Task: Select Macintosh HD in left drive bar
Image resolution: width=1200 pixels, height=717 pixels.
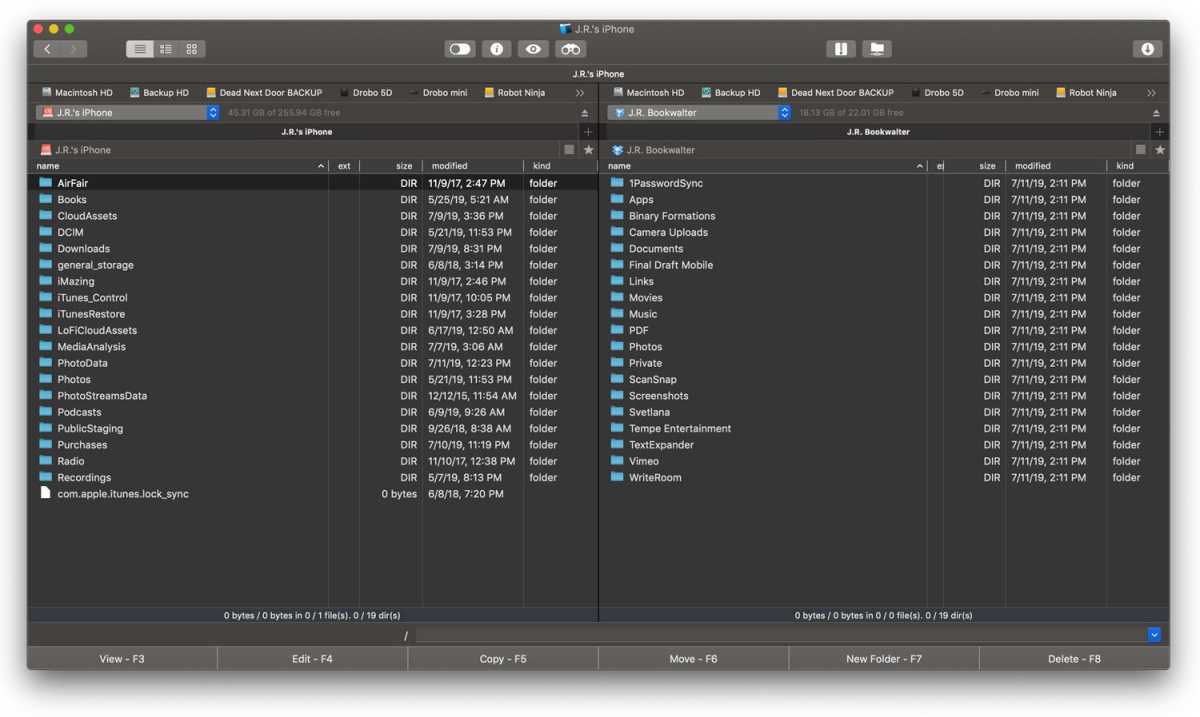Action: pyautogui.click(x=77, y=93)
